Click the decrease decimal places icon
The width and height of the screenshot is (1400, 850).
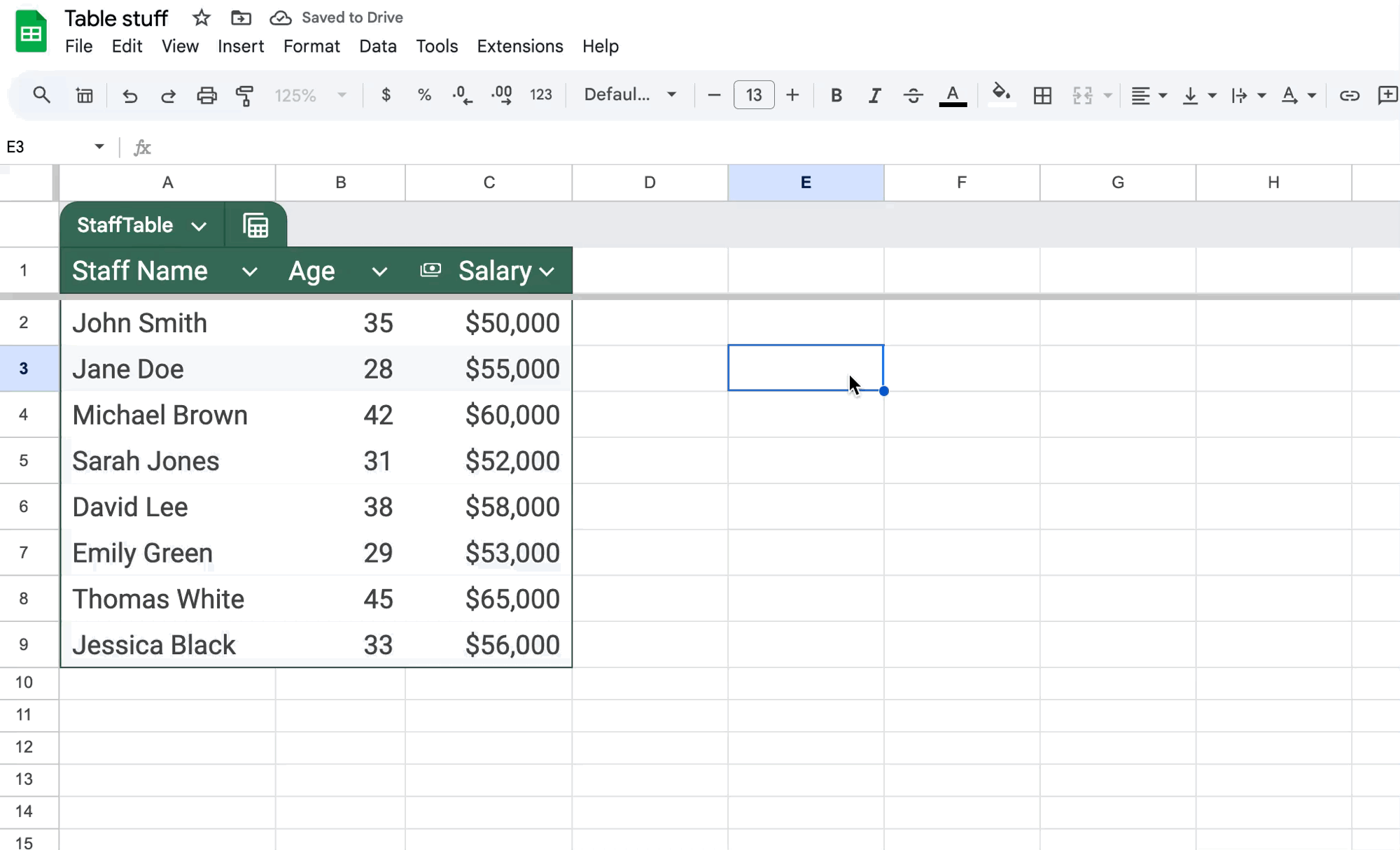[x=463, y=95]
